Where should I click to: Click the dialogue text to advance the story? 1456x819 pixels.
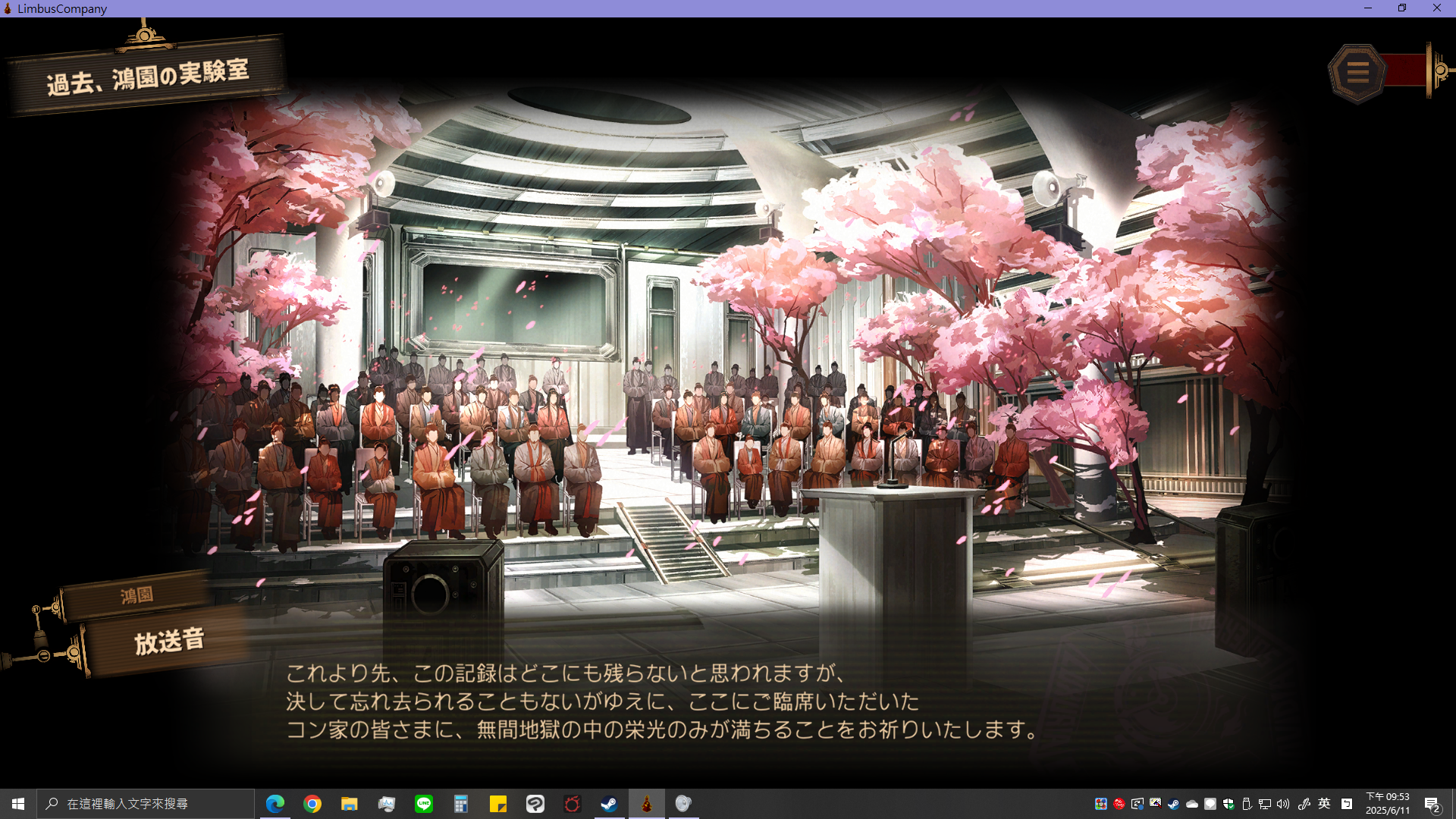tap(661, 701)
